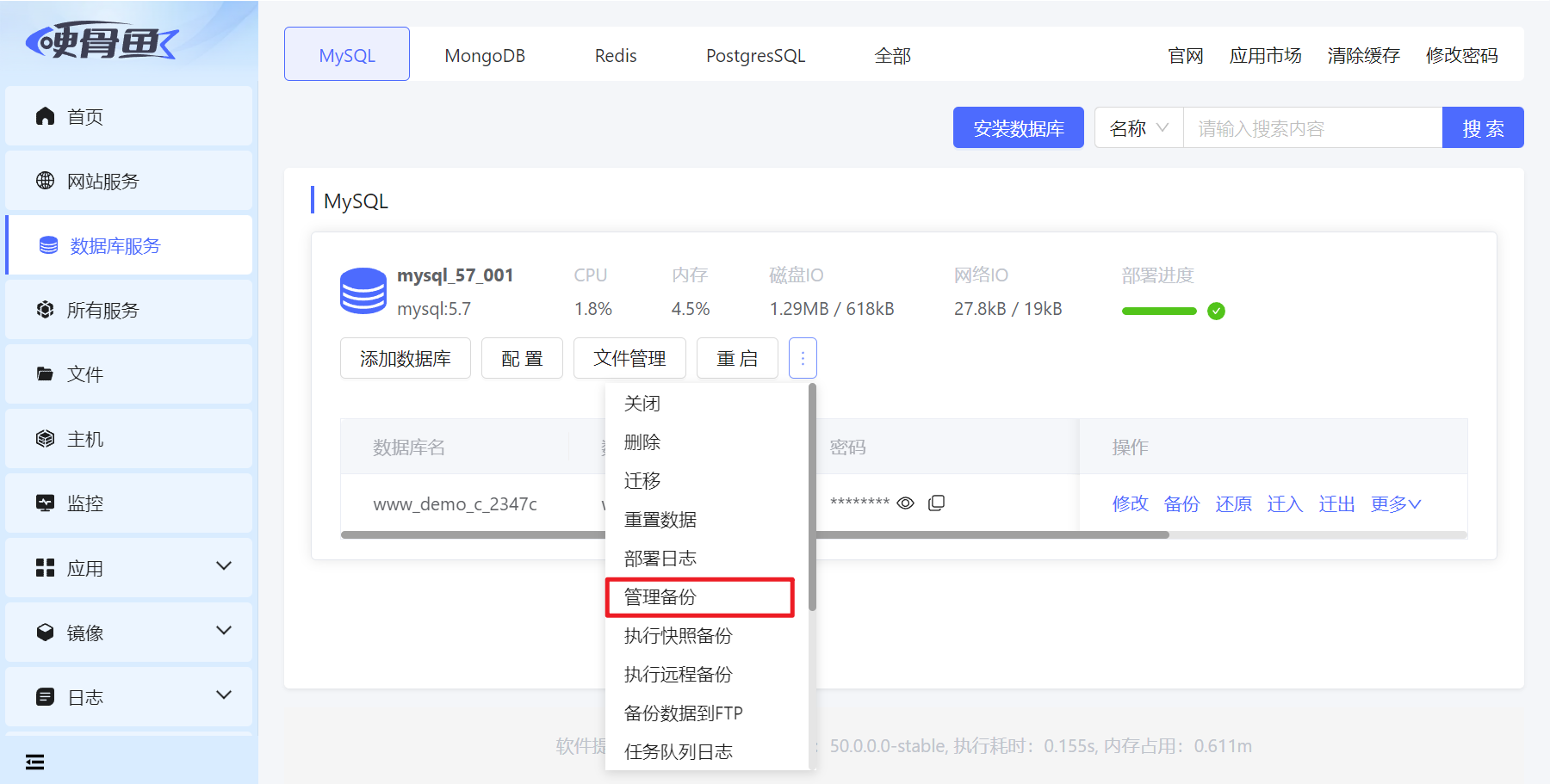Switch to the Redis tab
The height and width of the screenshot is (784, 1550).
[x=616, y=55]
